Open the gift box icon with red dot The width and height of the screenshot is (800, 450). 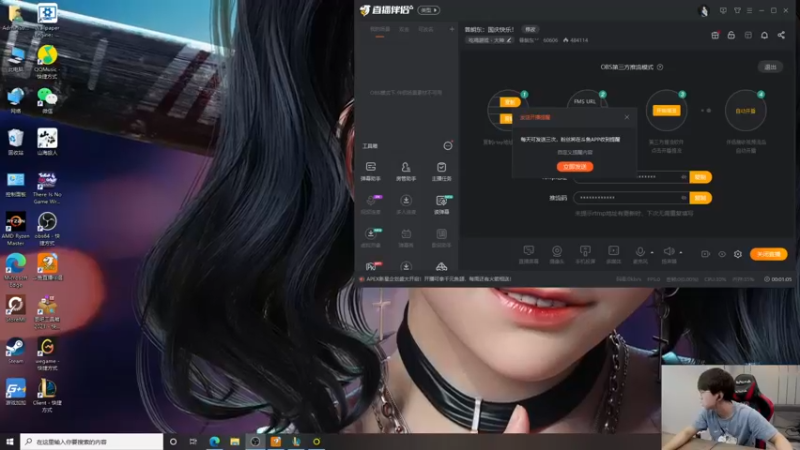tap(715, 35)
